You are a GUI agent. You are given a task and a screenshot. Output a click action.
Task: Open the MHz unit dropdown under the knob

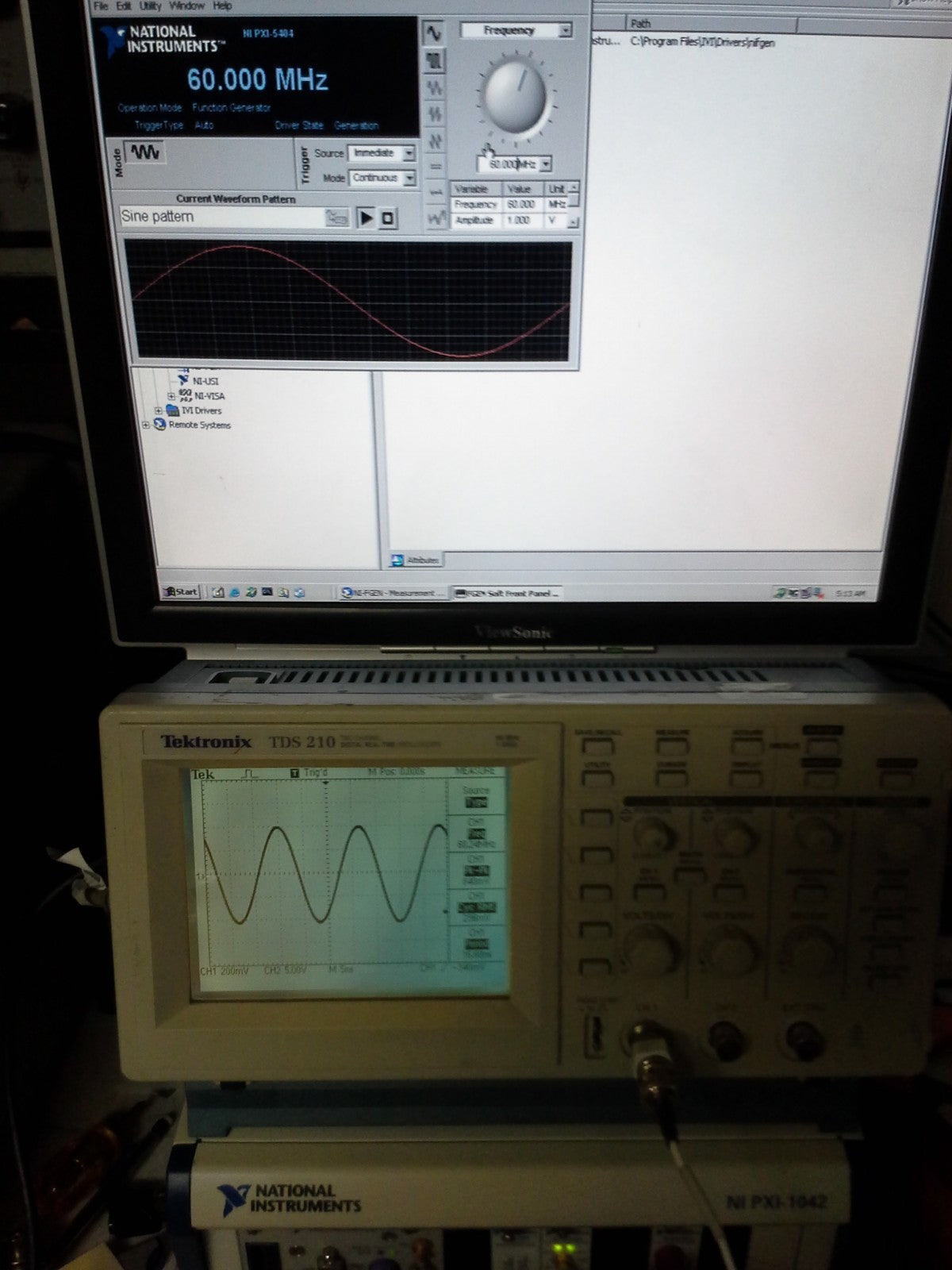(x=545, y=164)
